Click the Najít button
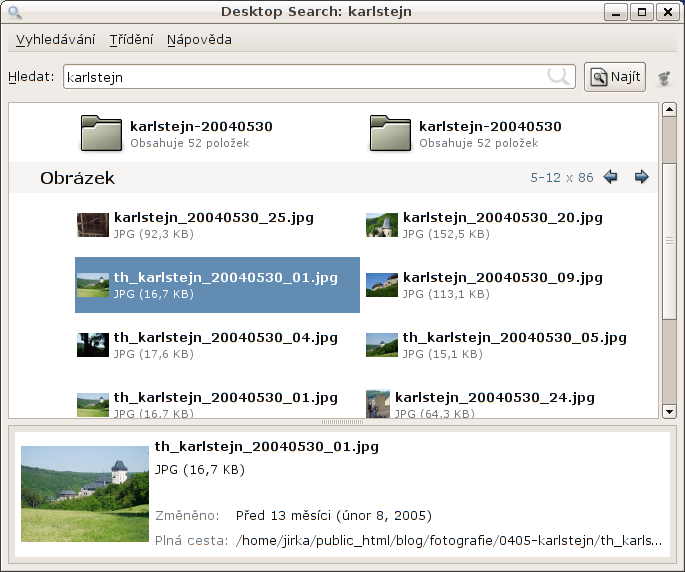This screenshot has width=685, height=572. coord(615,77)
